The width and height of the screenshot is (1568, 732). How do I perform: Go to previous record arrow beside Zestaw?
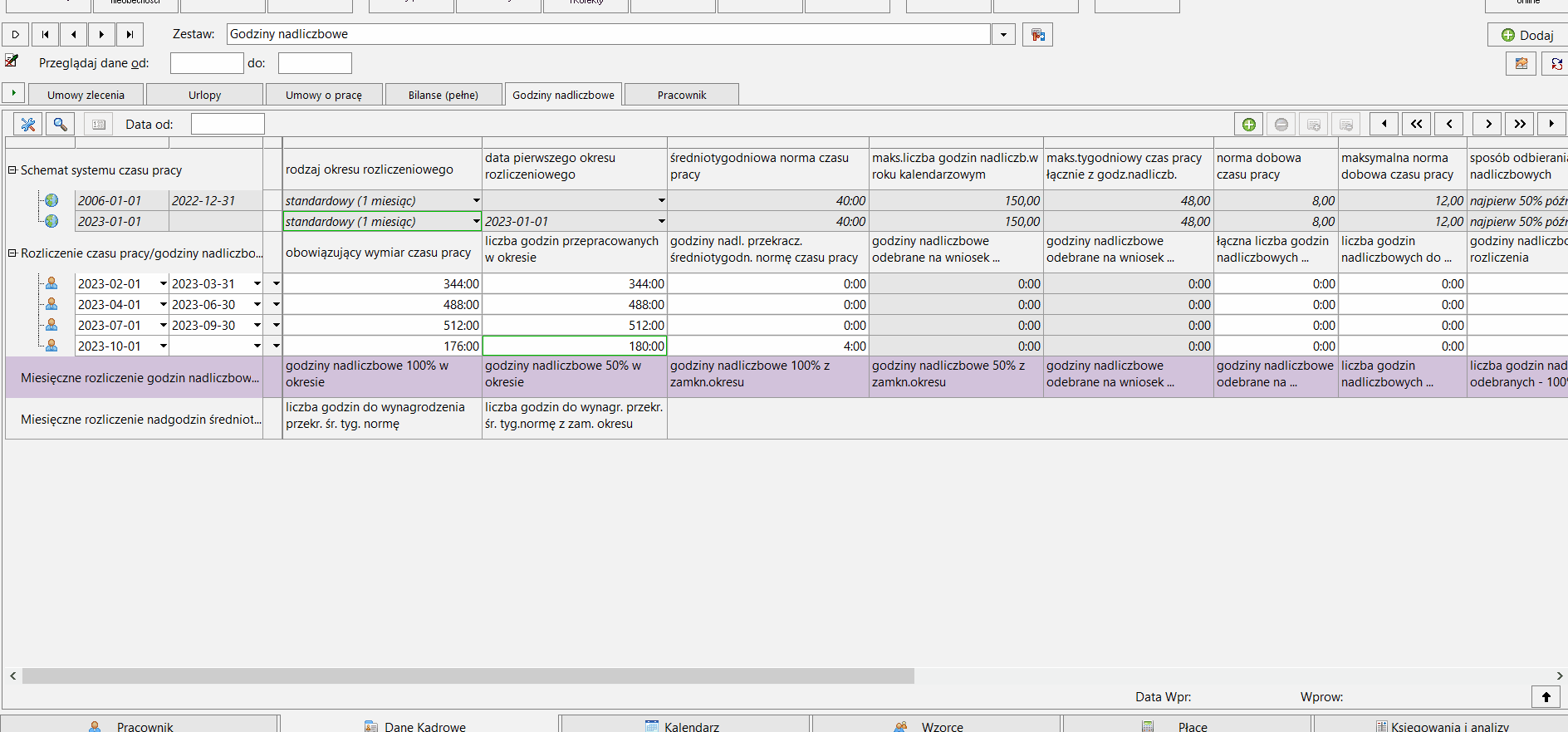[x=73, y=34]
